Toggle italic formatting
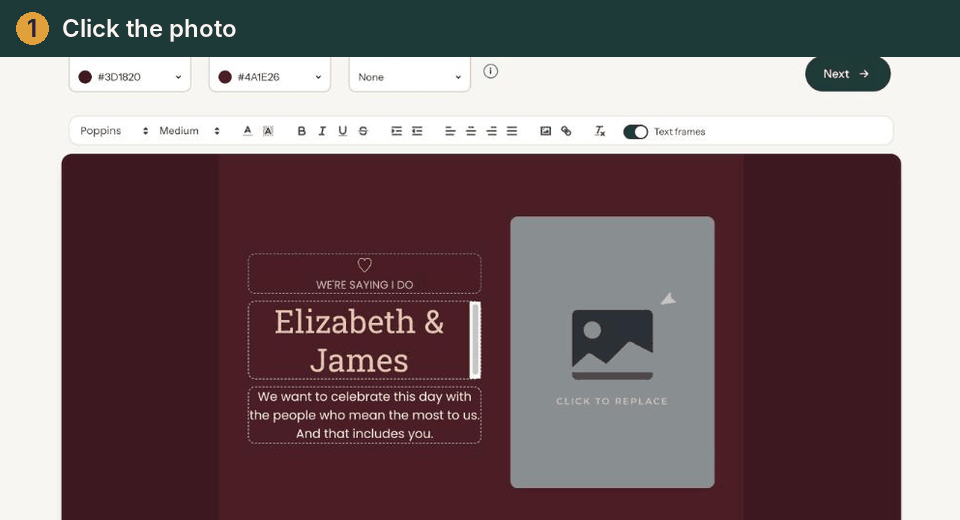 point(322,131)
